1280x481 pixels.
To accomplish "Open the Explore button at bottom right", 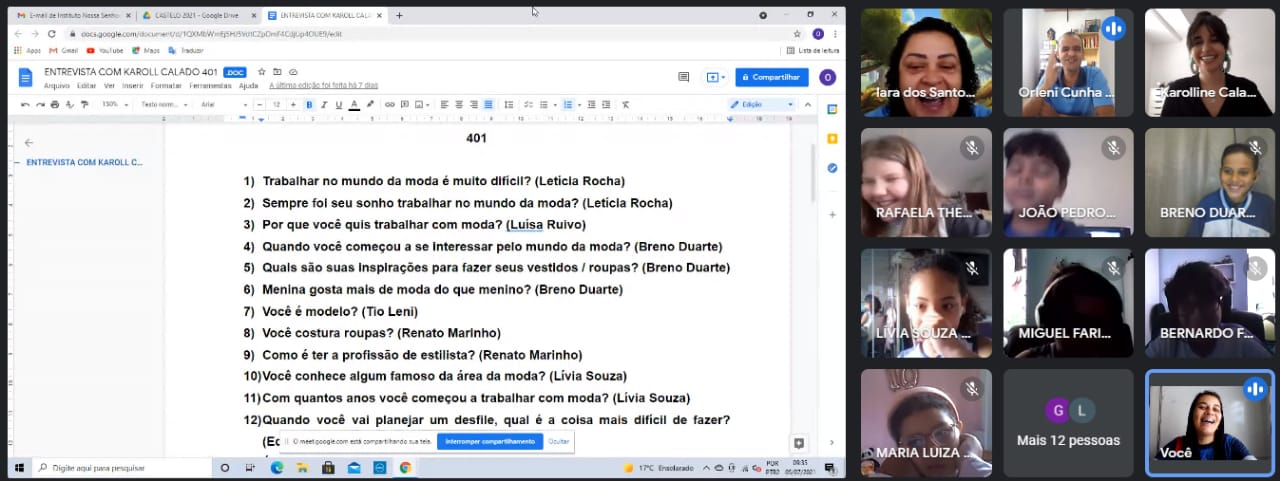I will (x=798, y=443).
